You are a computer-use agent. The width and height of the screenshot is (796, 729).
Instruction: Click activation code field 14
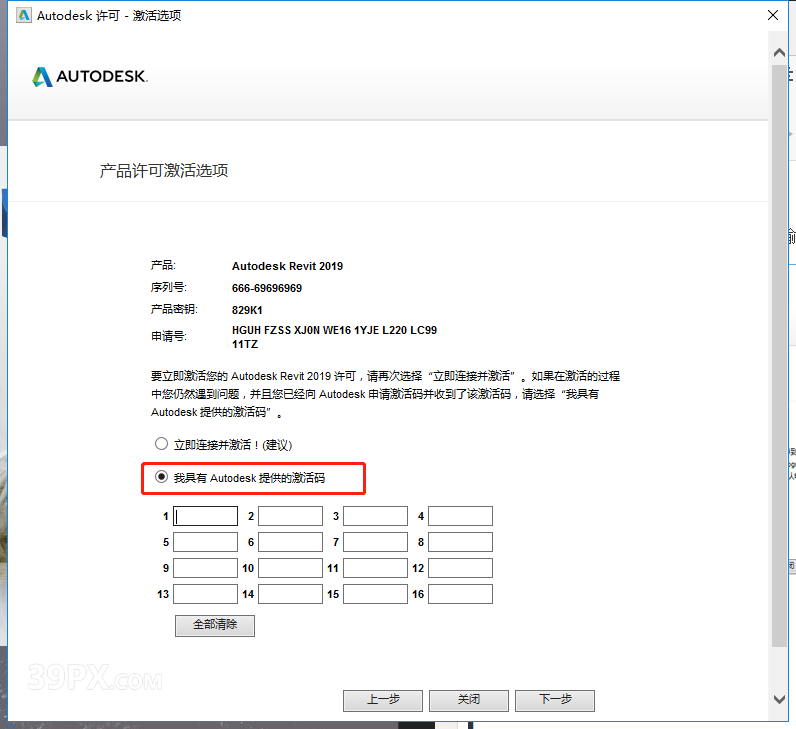click(290, 594)
